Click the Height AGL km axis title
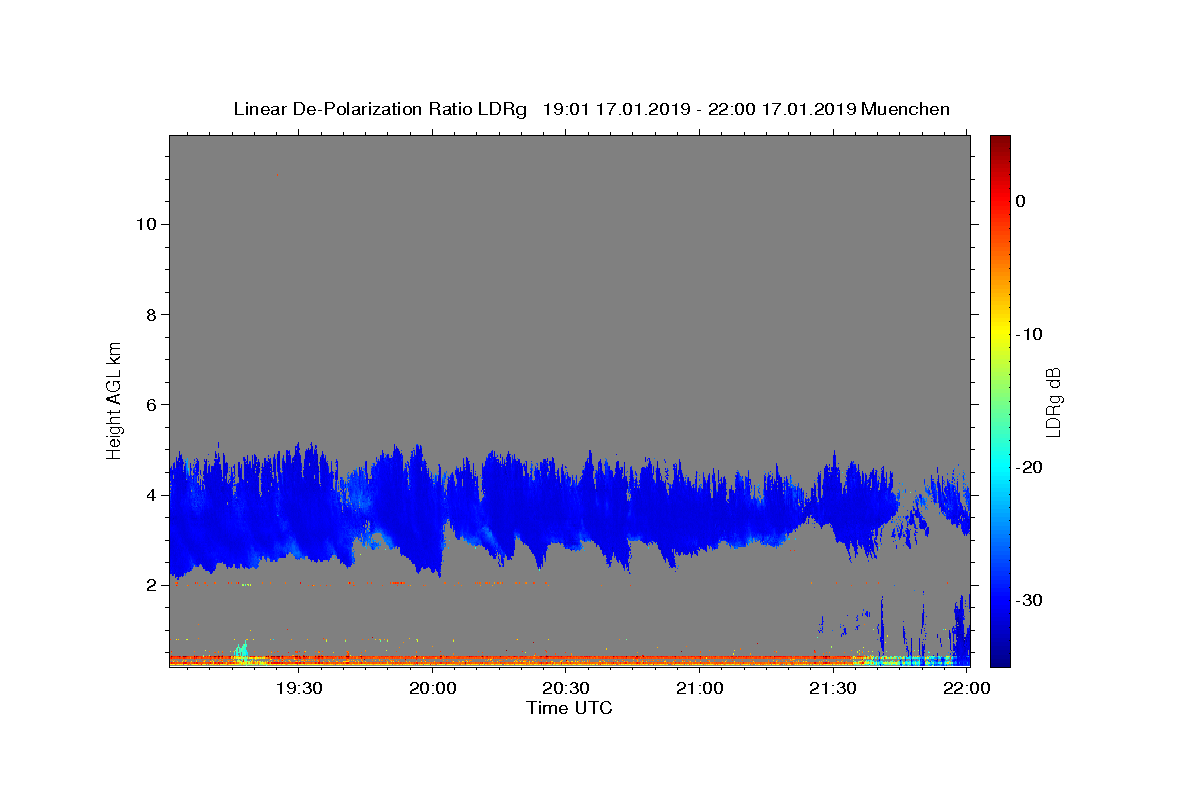 pyautogui.click(x=115, y=399)
